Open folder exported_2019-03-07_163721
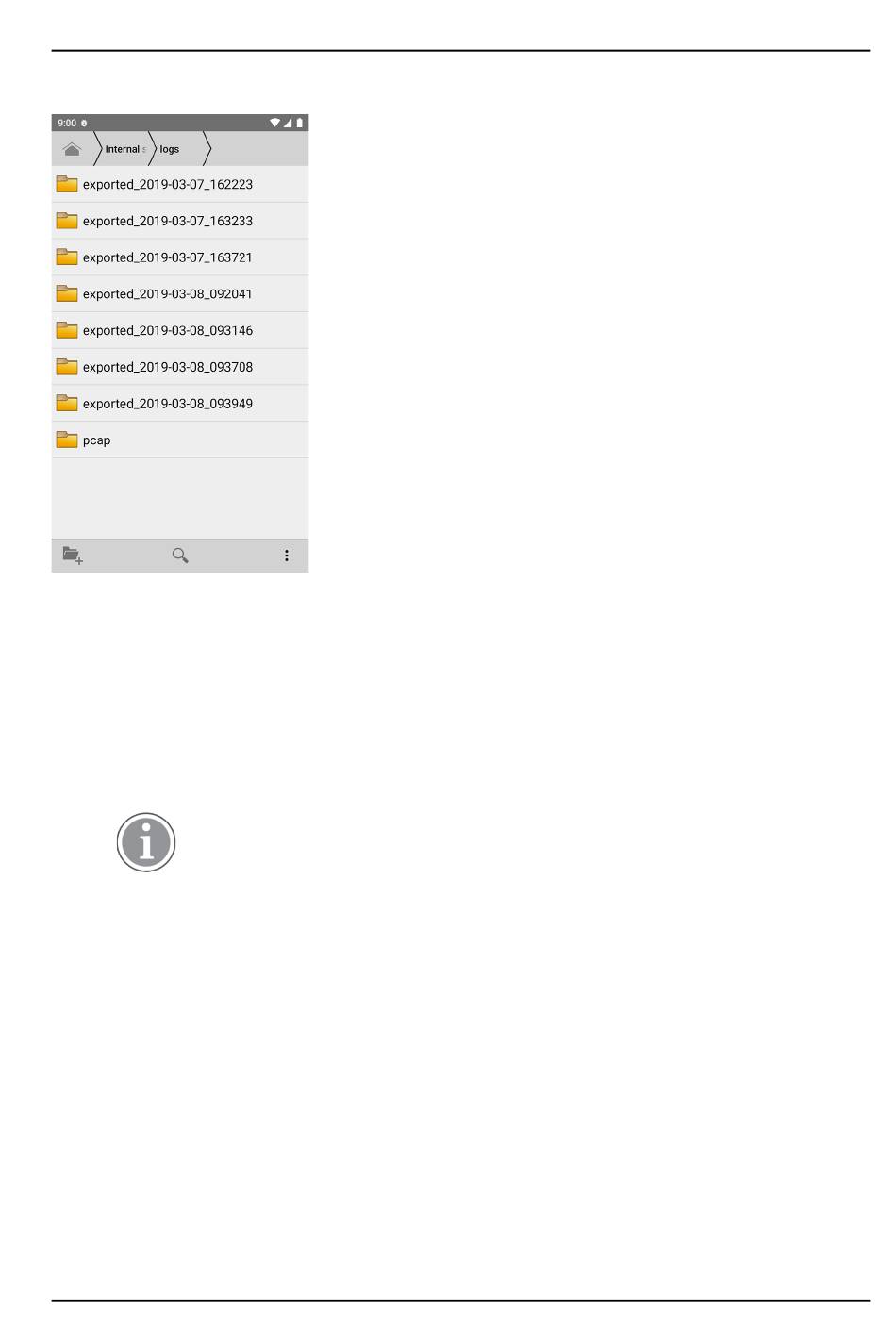Image resolution: width=896 pixels, height=1328 pixels. [x=180, y=257]
